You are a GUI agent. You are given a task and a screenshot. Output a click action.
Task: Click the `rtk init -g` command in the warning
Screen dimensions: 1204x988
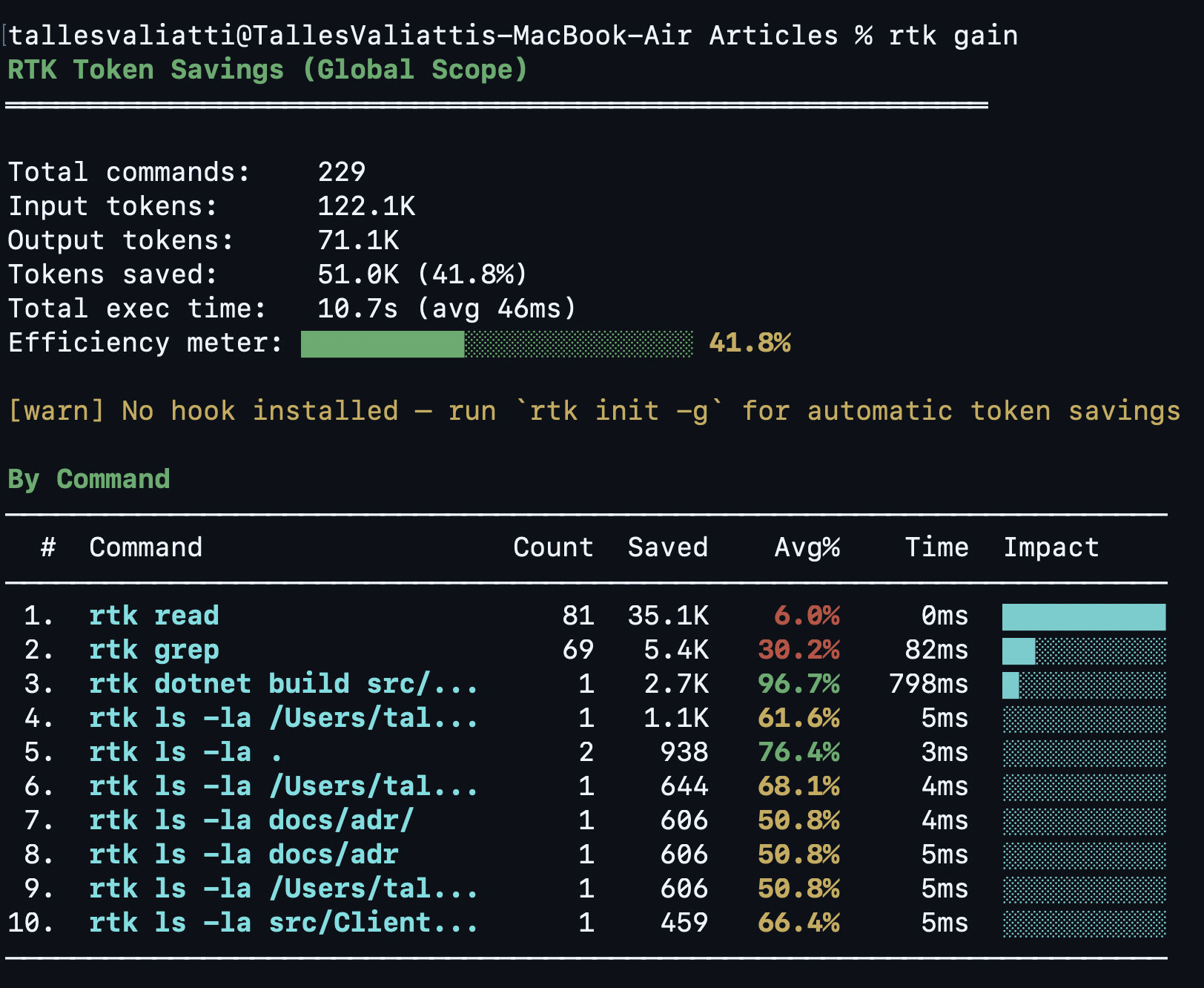click(619, 411)
